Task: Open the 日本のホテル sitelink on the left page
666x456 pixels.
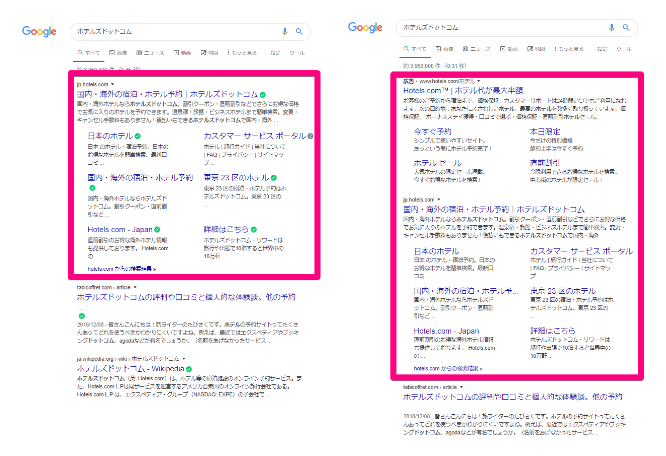Action: (x=110, y=136)
